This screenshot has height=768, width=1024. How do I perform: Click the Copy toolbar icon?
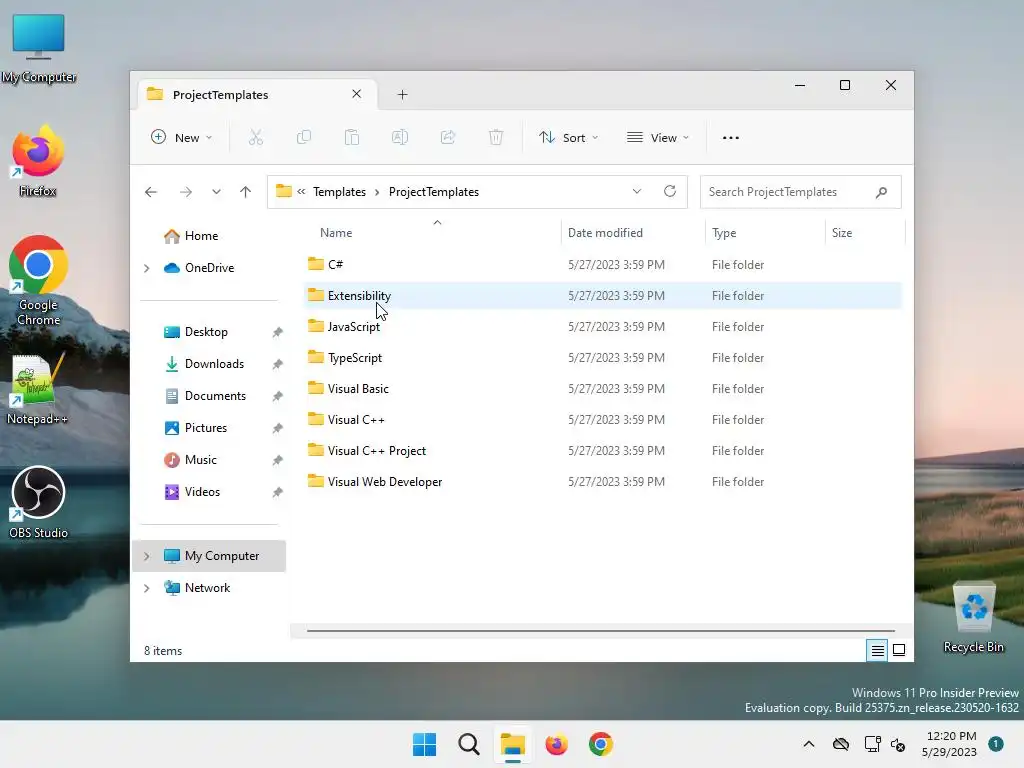(x=304, y=138)
